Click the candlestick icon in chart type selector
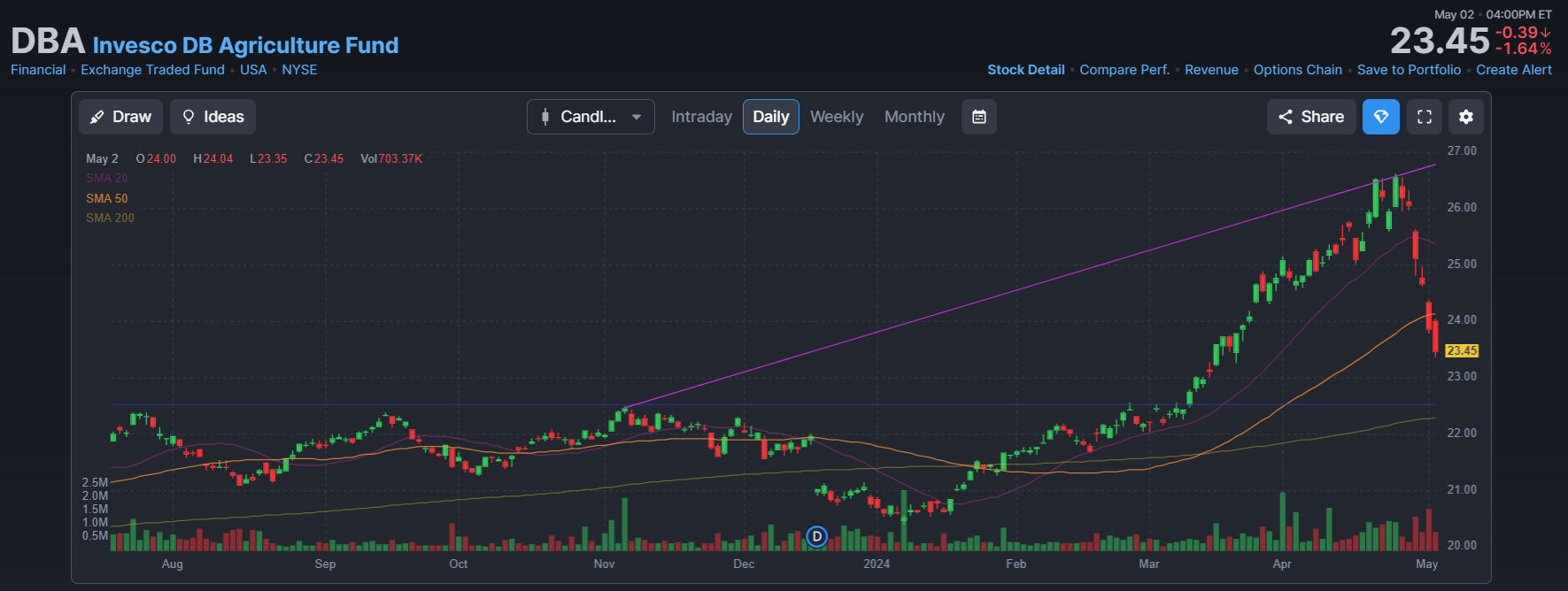 (x=545, y=117)
